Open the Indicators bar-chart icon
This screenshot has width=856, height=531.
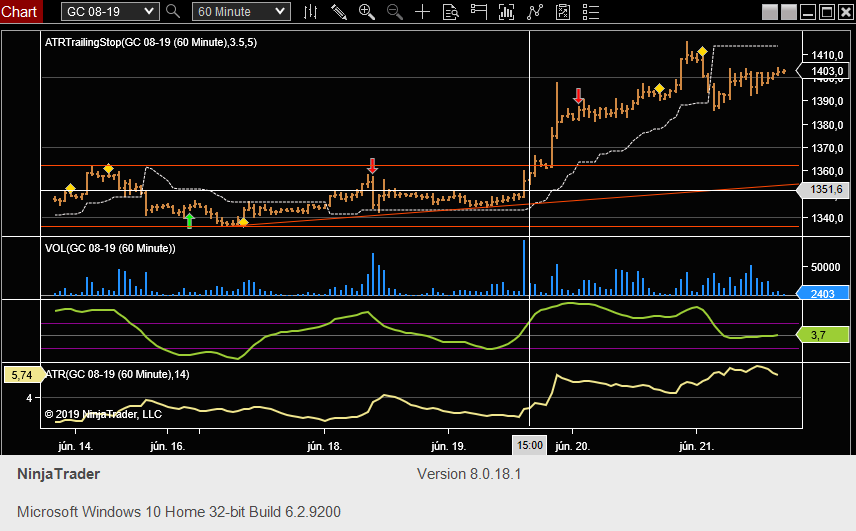pos(508,12)
